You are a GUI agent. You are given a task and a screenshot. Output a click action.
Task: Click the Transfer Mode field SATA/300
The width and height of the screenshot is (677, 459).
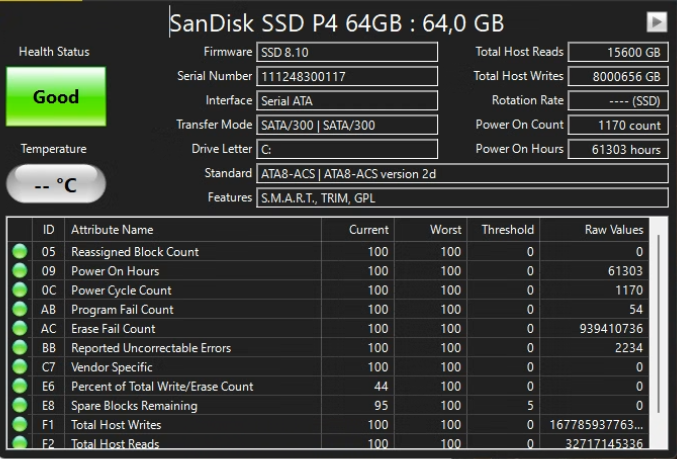click(x=347, y=125)
